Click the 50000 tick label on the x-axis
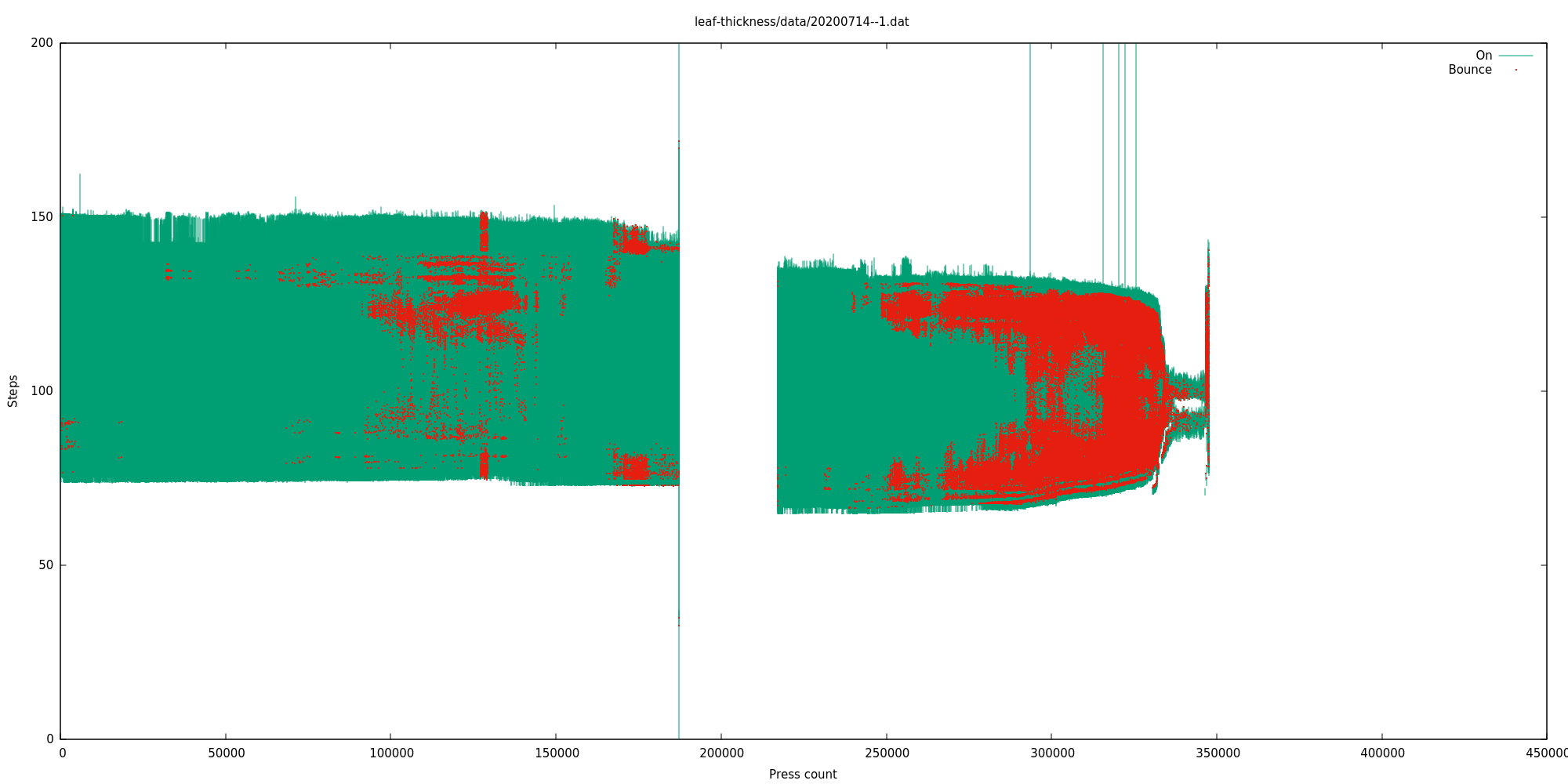1568x784 pixels. 226,753
